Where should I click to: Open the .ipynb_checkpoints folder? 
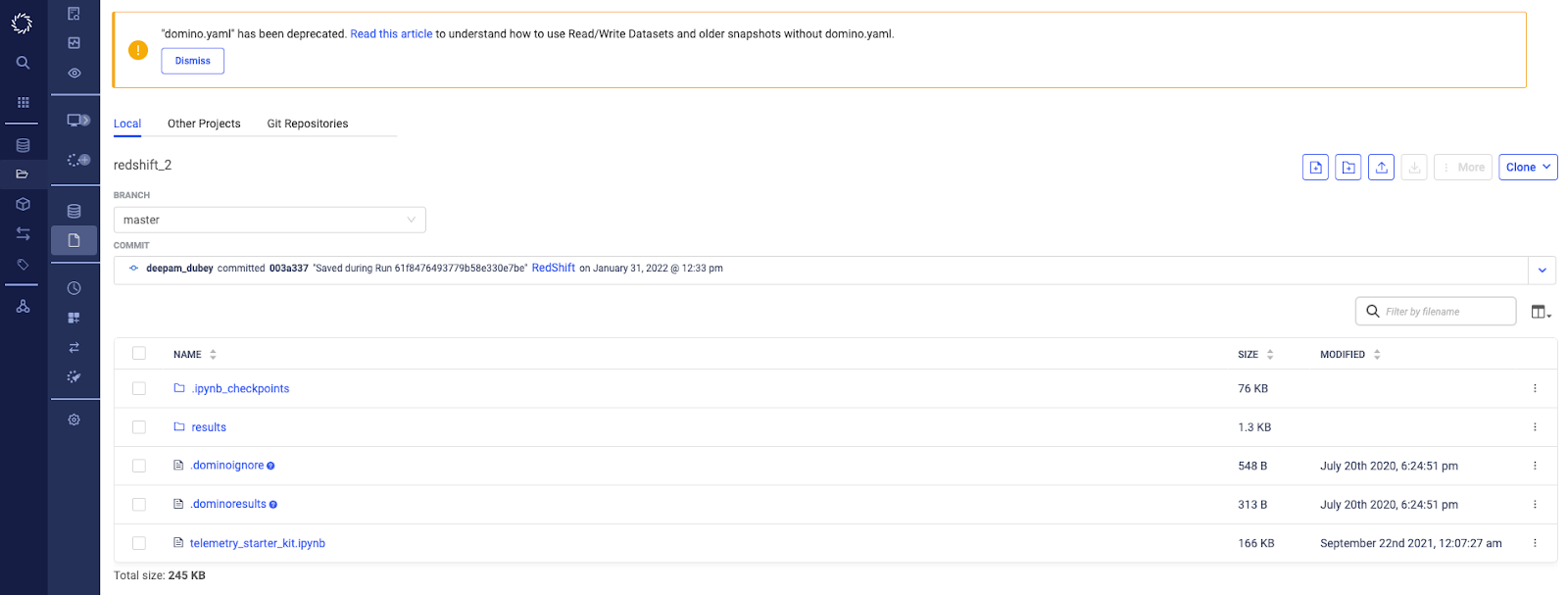pos(240,389)
